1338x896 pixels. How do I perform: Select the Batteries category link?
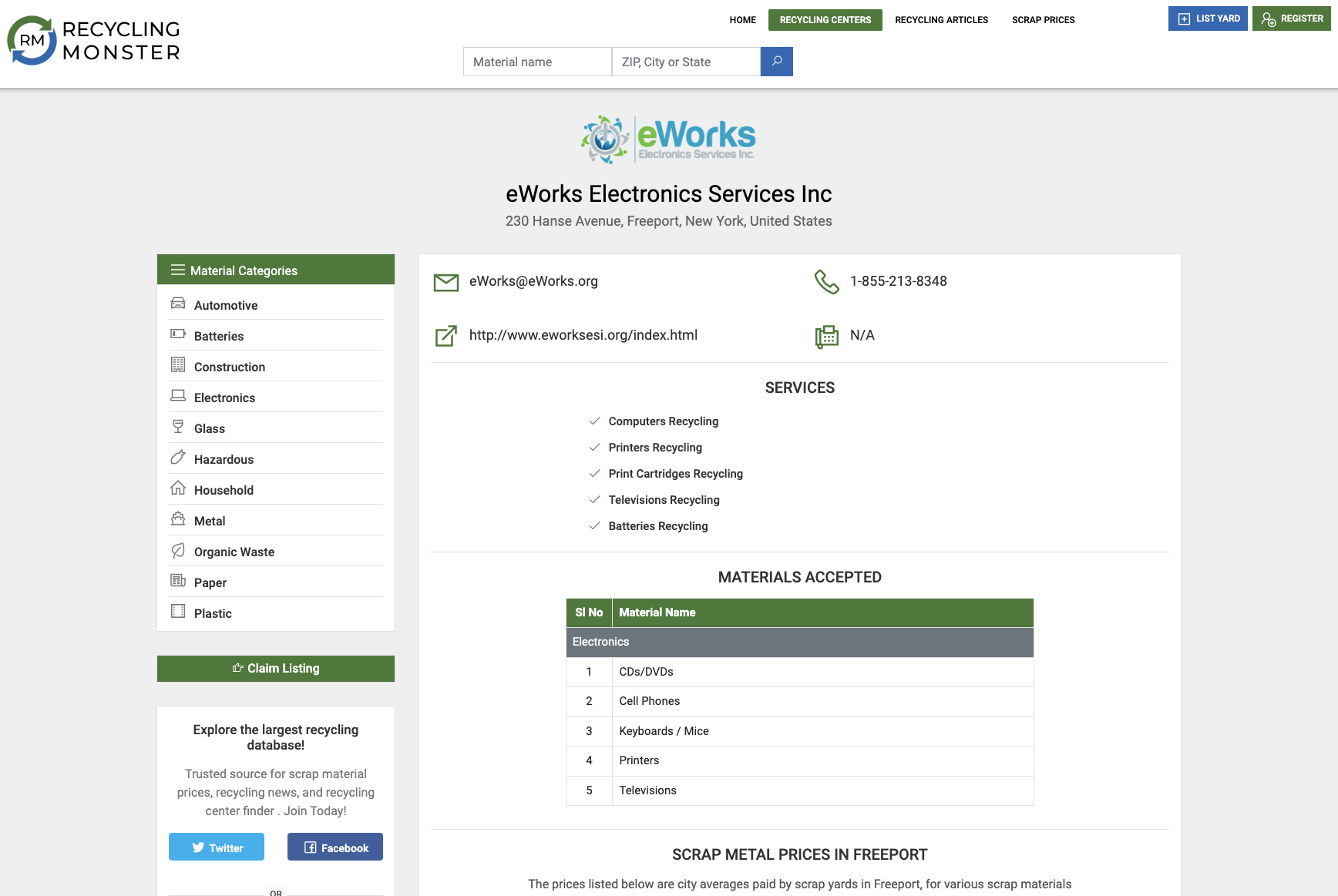219,336
